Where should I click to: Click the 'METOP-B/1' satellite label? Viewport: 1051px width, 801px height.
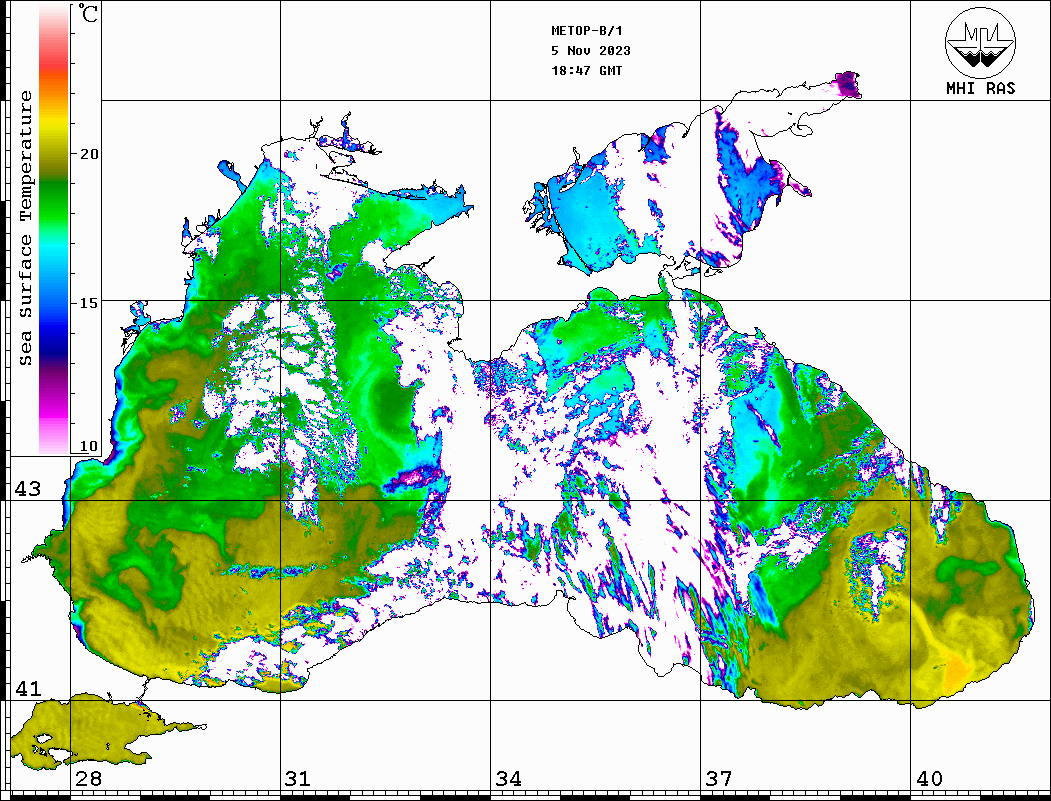click(586, 31)
